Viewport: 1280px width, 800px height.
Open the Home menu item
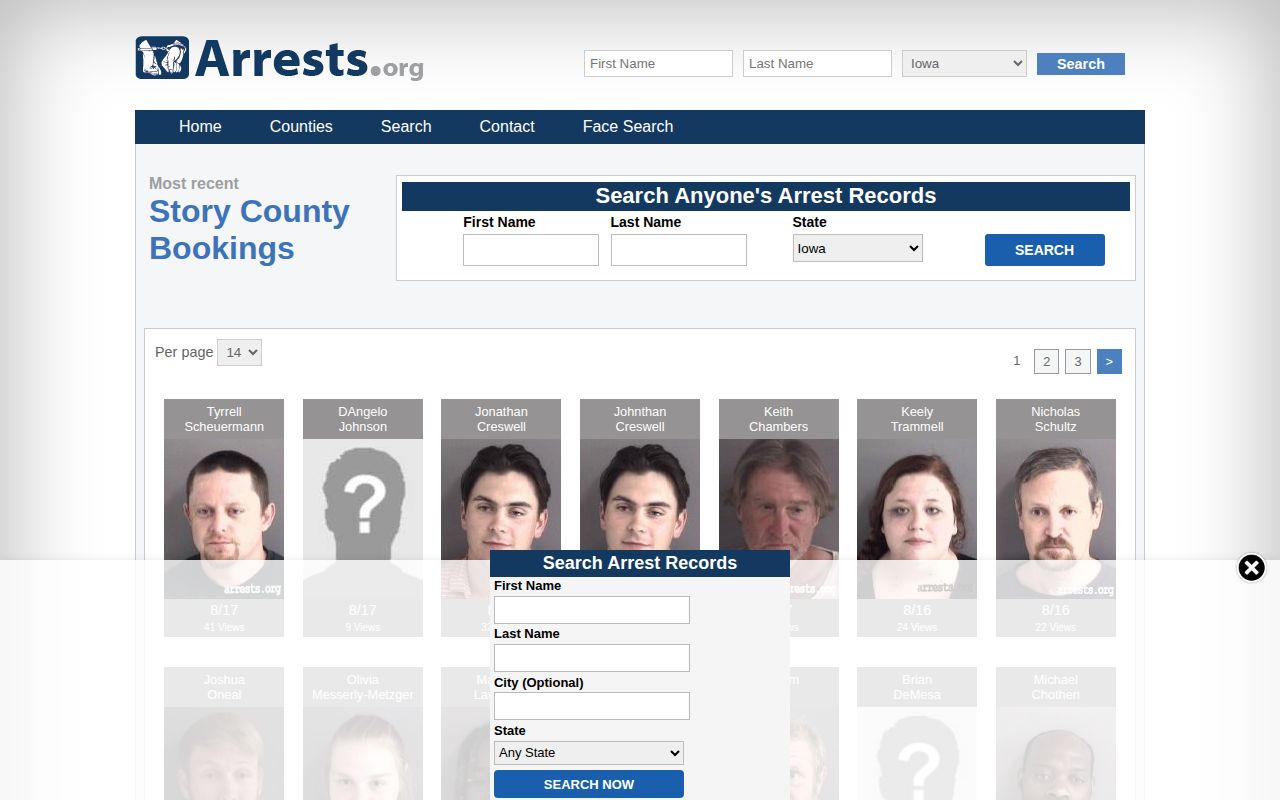click(200, 126)
